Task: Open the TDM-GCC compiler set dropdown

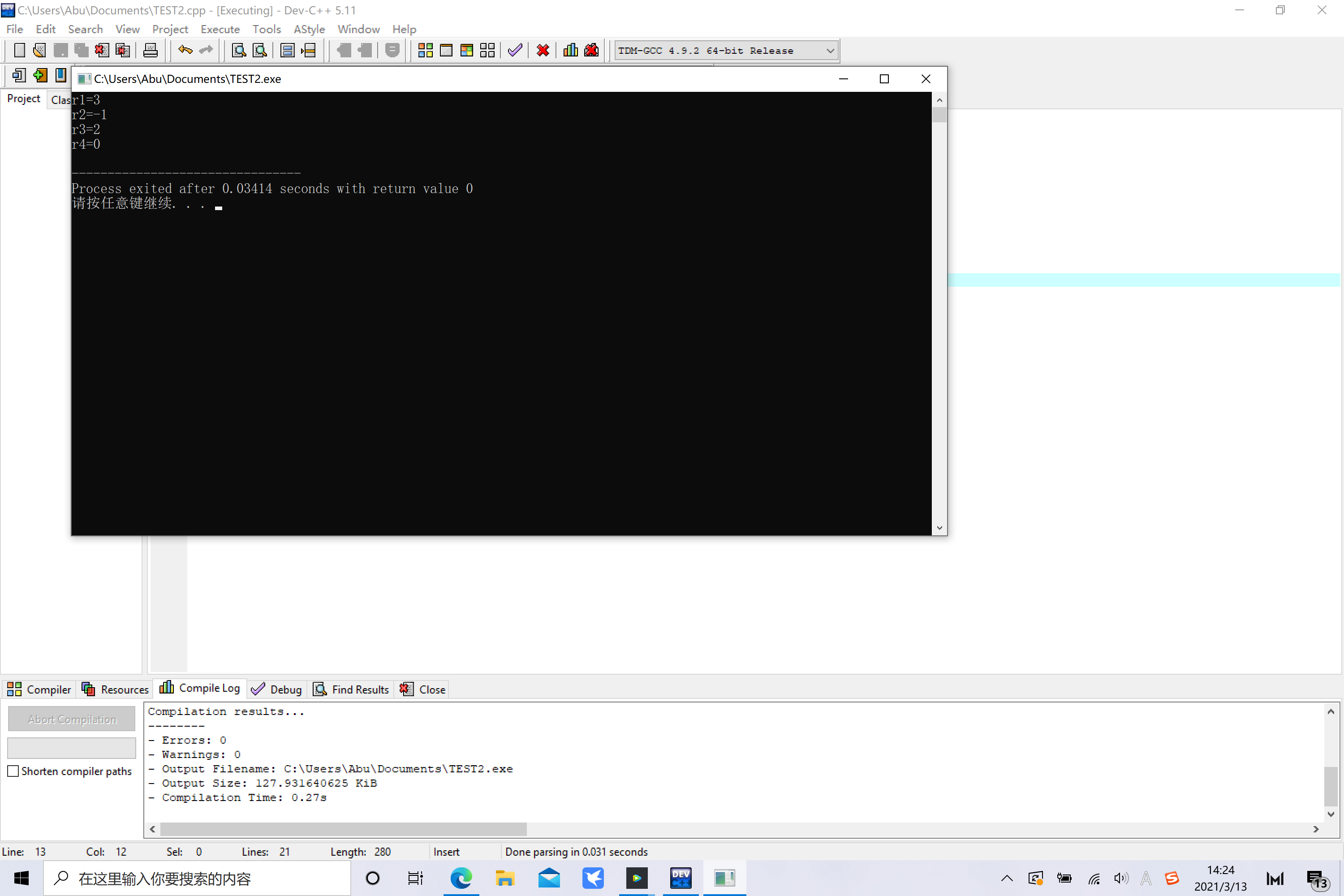Action: tap(830, 50)
